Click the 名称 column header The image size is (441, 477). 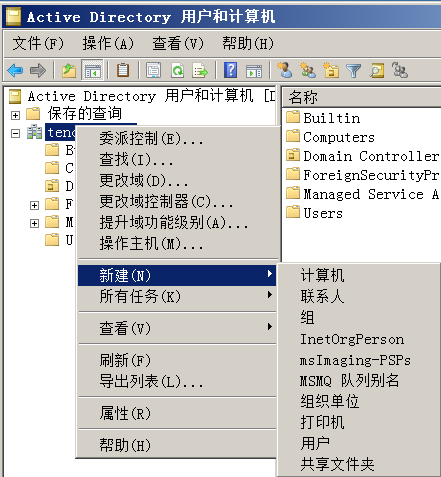[362, 97]
